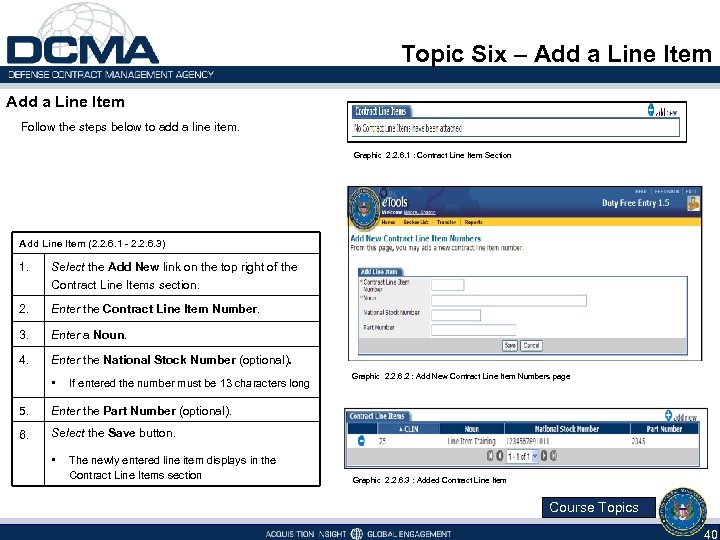Click the 'No Contract Line Items have been attached' message

pyautogui.click(x=407, y=128)
